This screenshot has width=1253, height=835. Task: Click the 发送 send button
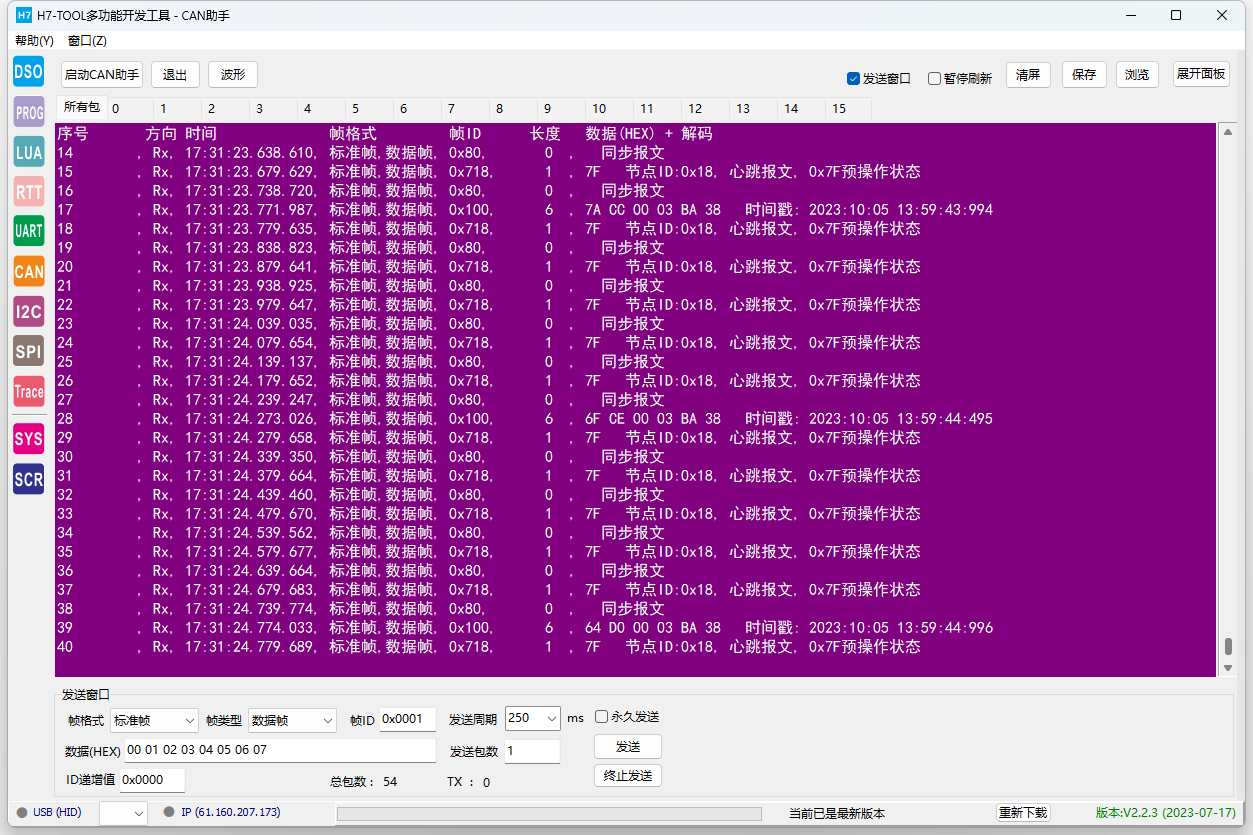[x=628, y=747]
